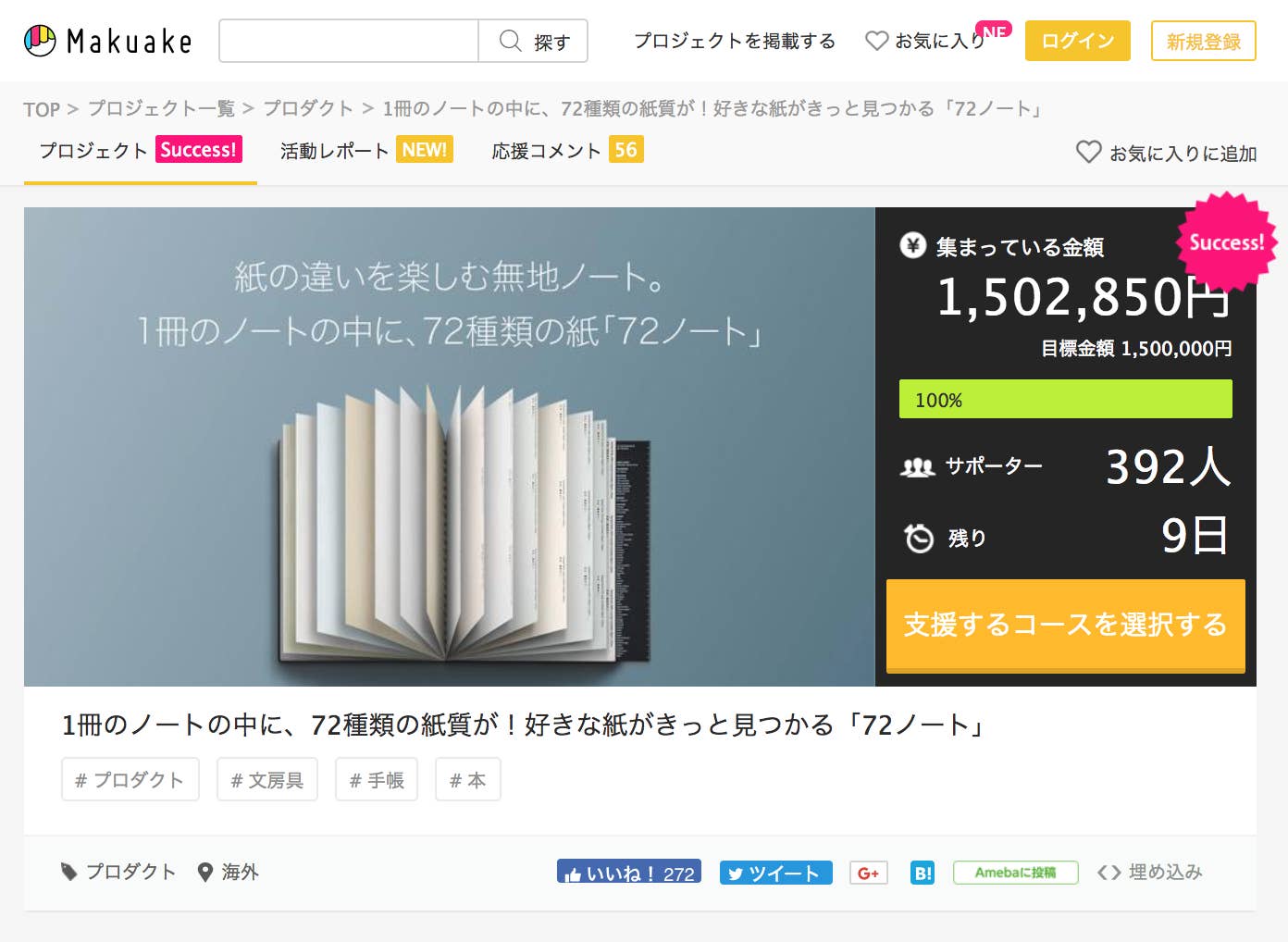This screenshot has height=942, width=1288.
Task: Click the Hatena B! bookmark icon
Action: (923, 873)
